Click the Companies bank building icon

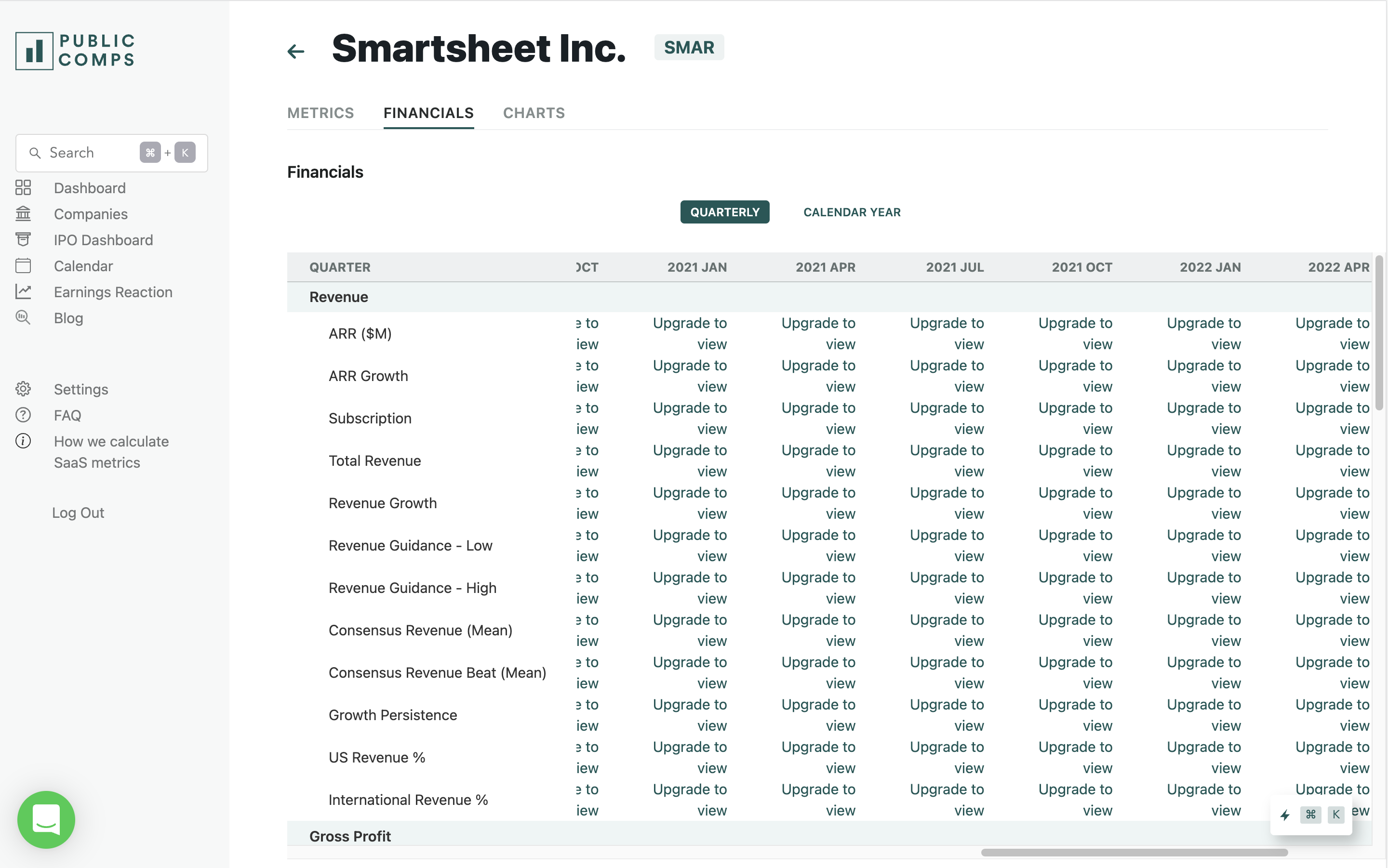(x=23, y=213)
